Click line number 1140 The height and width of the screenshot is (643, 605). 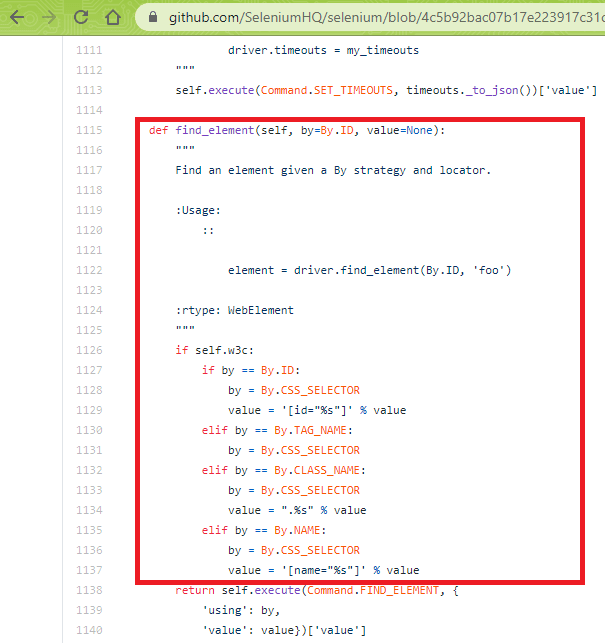[x=89, y=630]
